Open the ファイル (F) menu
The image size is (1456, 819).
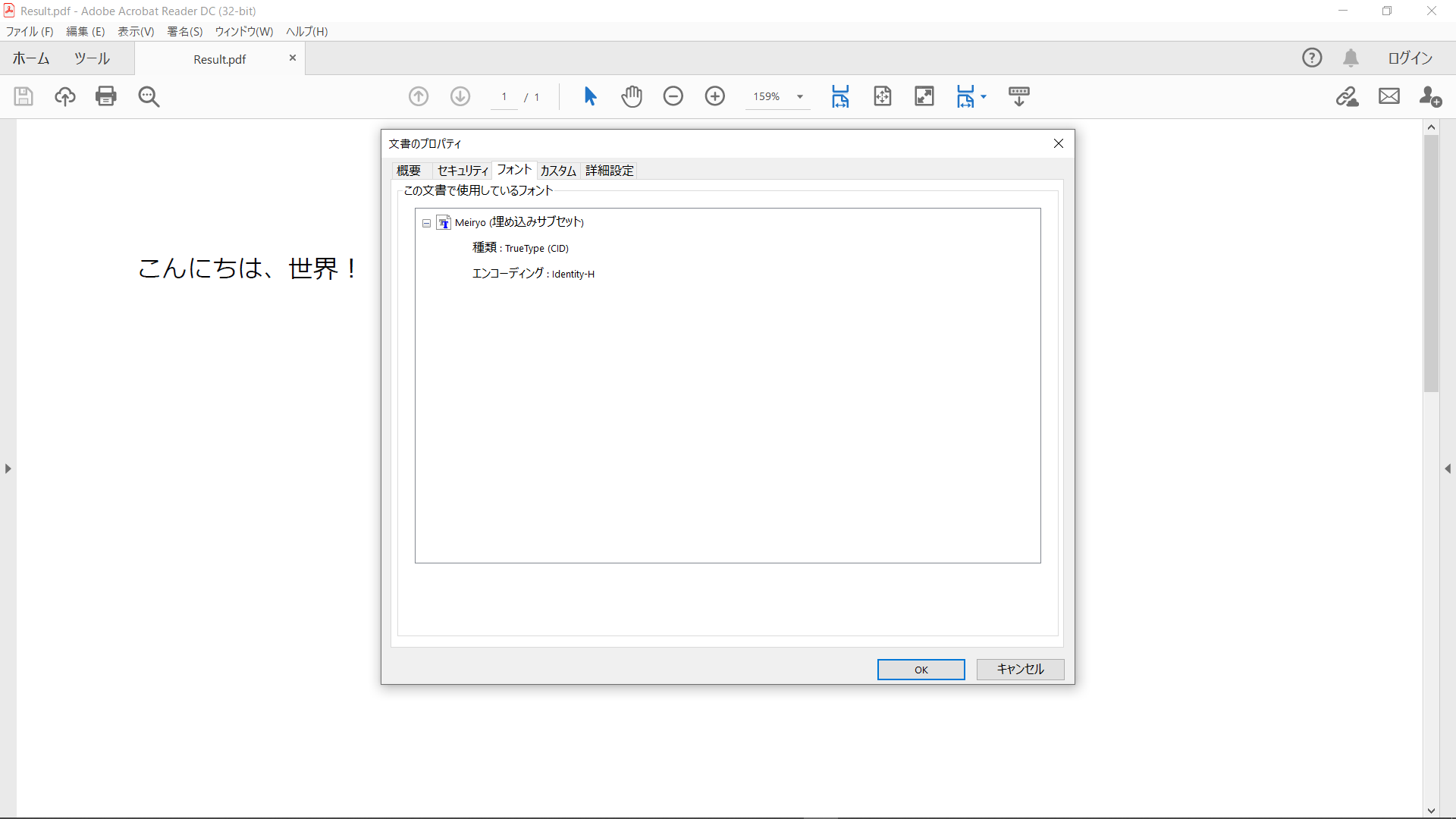[x=30, y=31]
